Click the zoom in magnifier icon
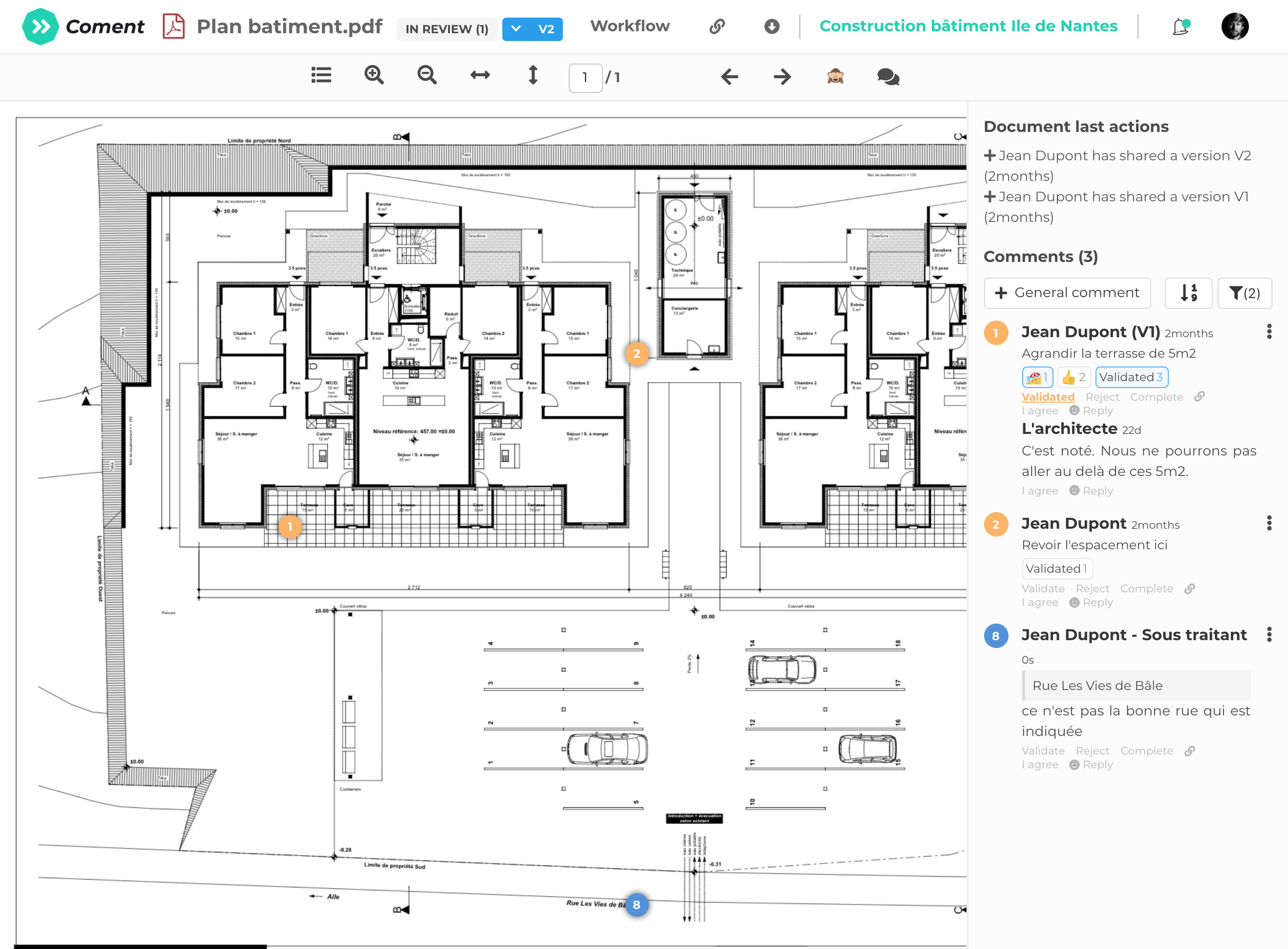Image resolution: width=1288 pixels, height=949 pixels. [374, 75]
